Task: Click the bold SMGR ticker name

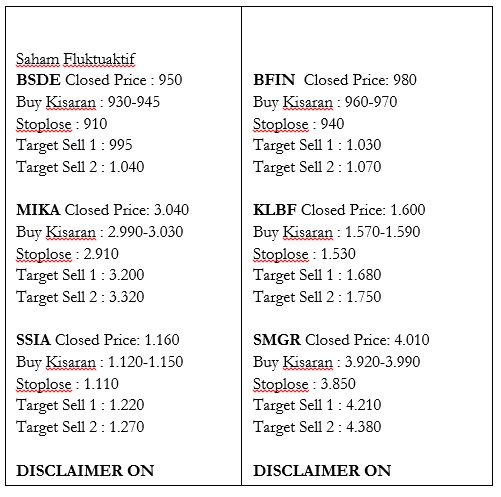Action: [277, 340]
